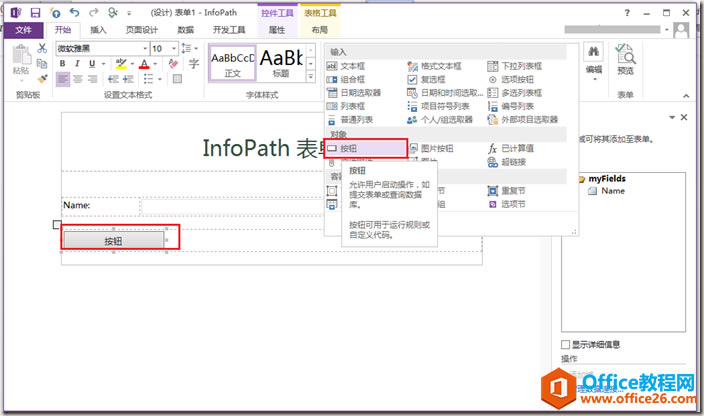Toggle Italic formatting
The height and width of the screenshot is (416, 704).
point(77,64)
